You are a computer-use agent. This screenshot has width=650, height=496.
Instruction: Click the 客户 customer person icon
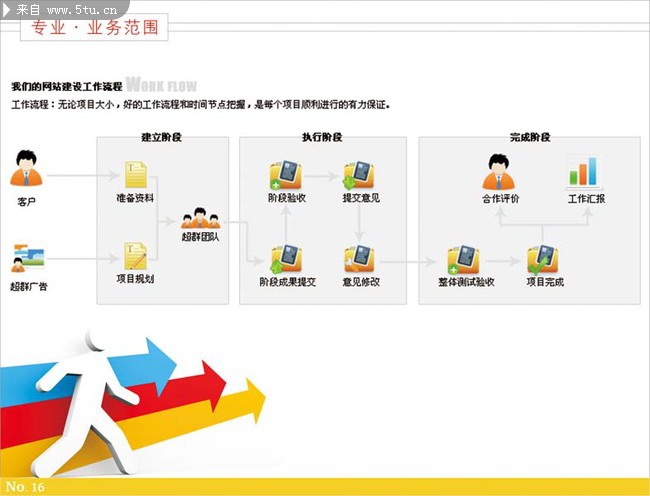pyautogui.click(x=27, y=172)
